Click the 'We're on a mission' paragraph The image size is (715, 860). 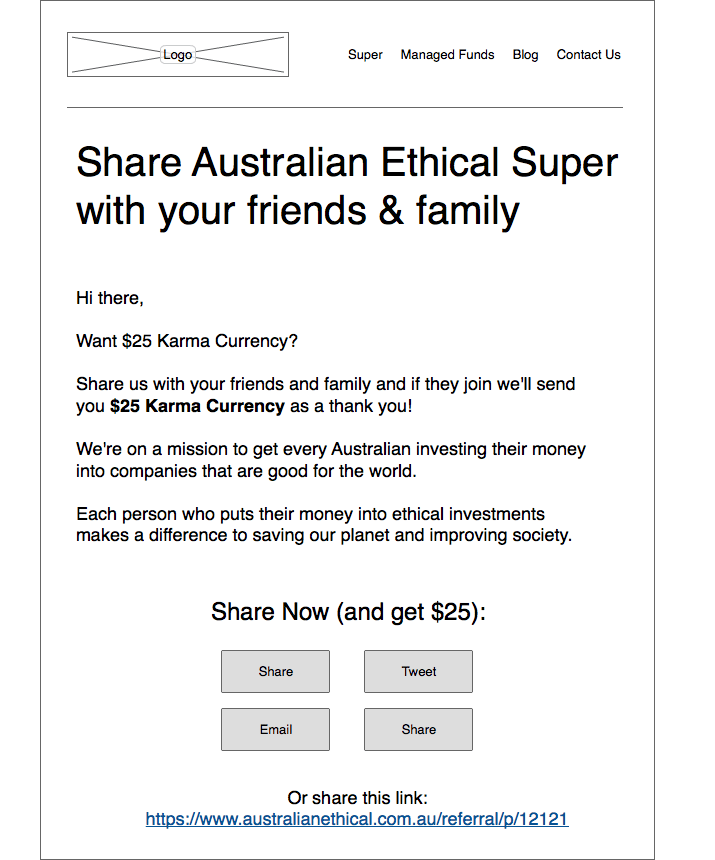click(x=331, y=460)
